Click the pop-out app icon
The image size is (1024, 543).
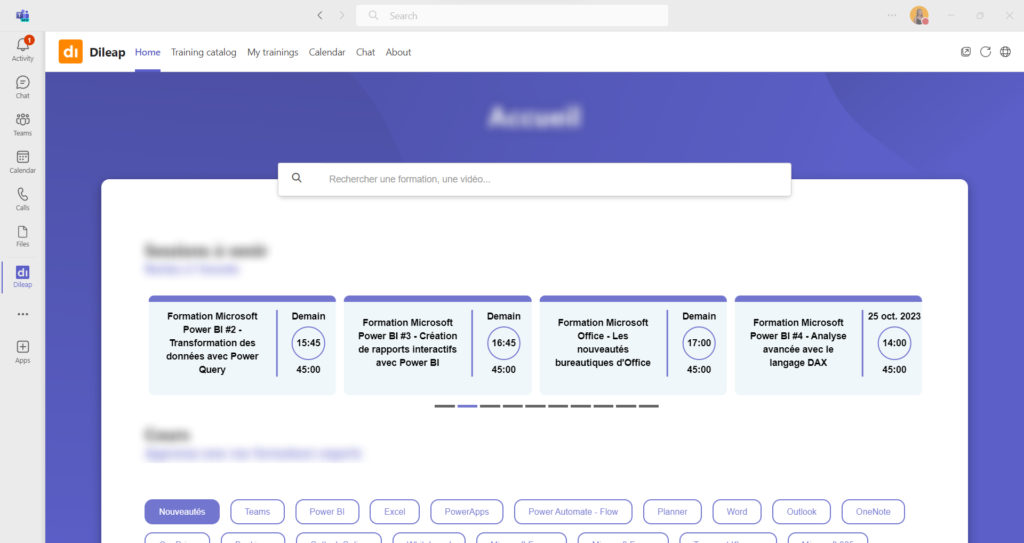tap(966, 52)
